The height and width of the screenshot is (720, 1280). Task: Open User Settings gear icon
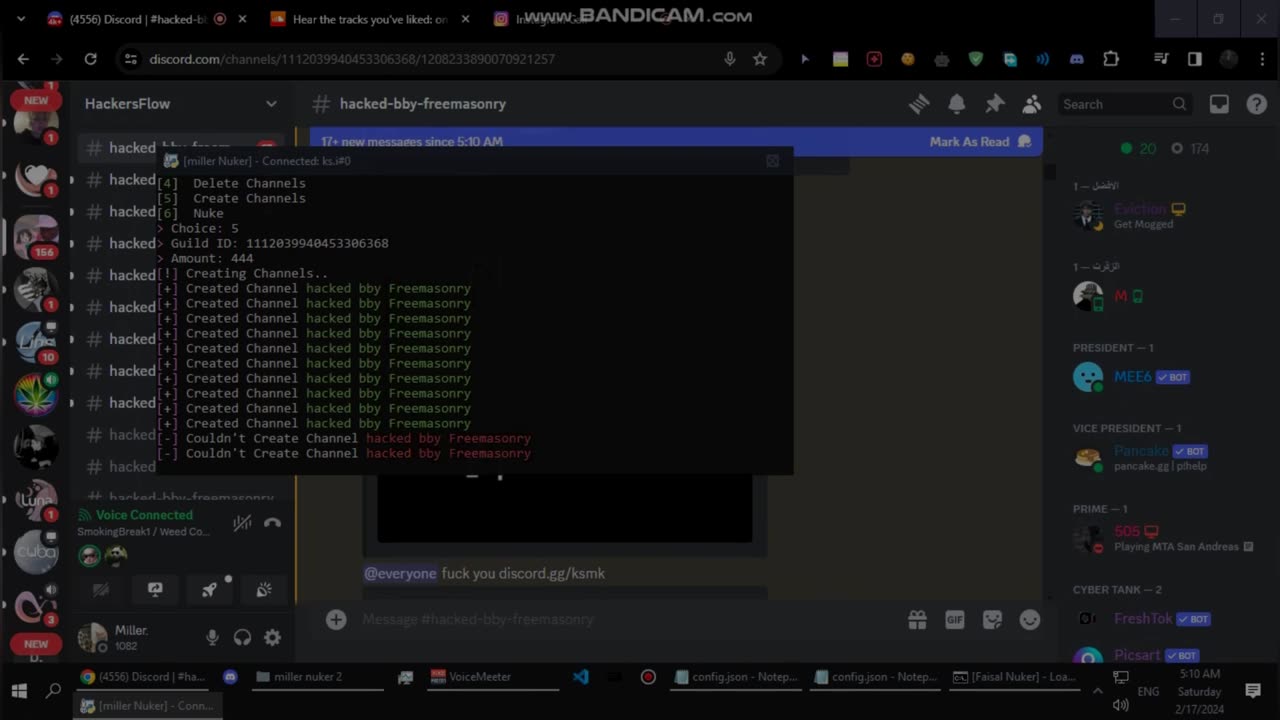[x=272, y=637]
